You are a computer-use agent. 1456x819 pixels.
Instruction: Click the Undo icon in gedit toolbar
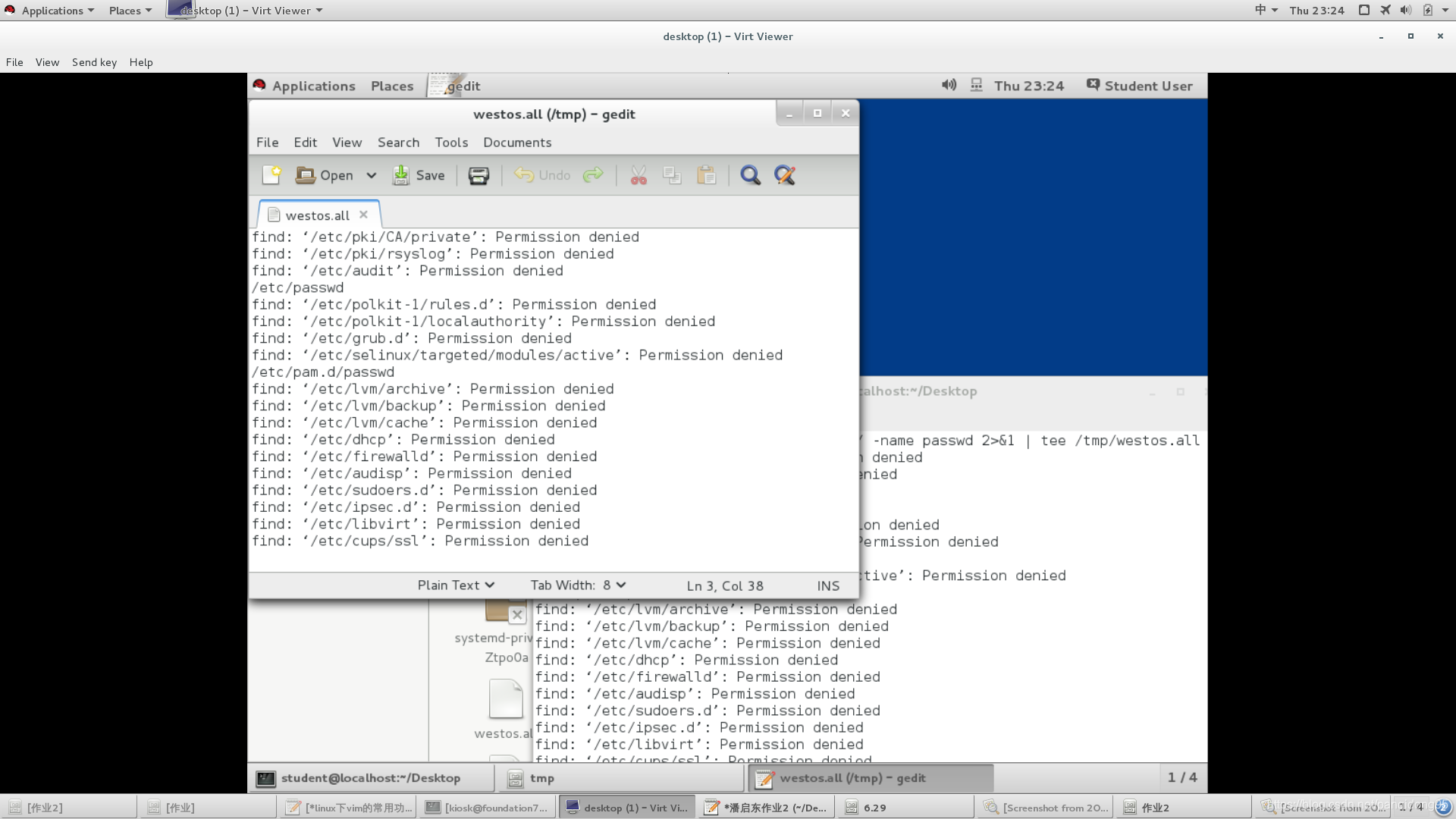(523, 175)
